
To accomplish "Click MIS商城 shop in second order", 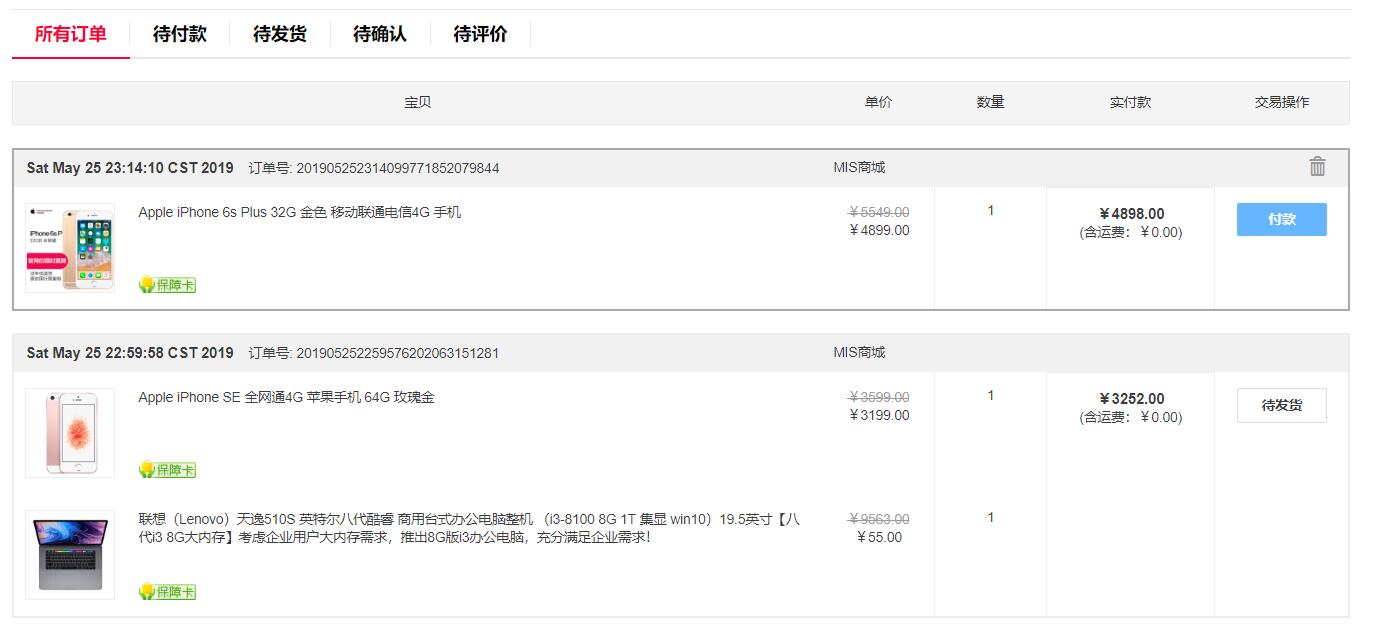I will click(x=859, y=352).
